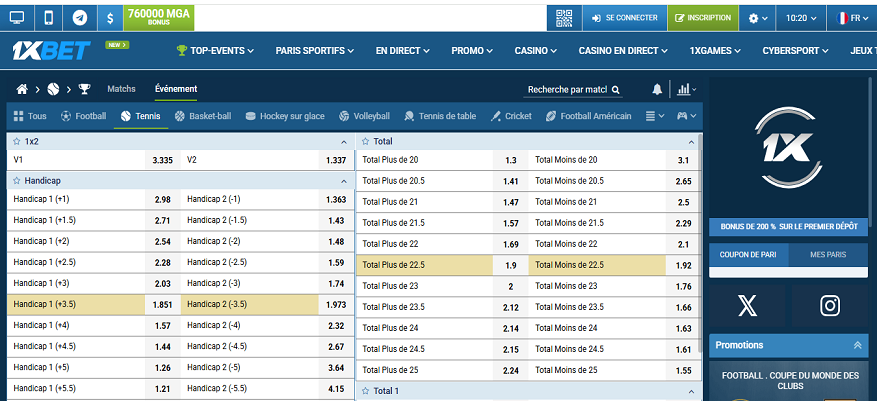Image resolution: width=877 pixels, height=401 pixels.
Task: Switch to the Événement tab
Action: coord(176,89)
